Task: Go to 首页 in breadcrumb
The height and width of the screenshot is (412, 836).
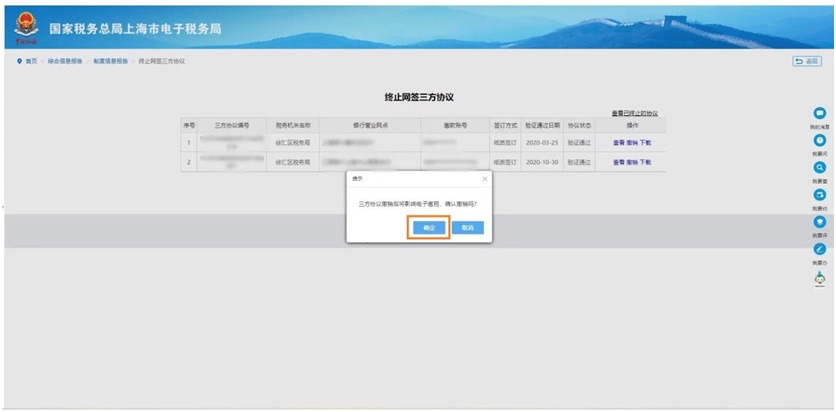Action: coord(31,62)
